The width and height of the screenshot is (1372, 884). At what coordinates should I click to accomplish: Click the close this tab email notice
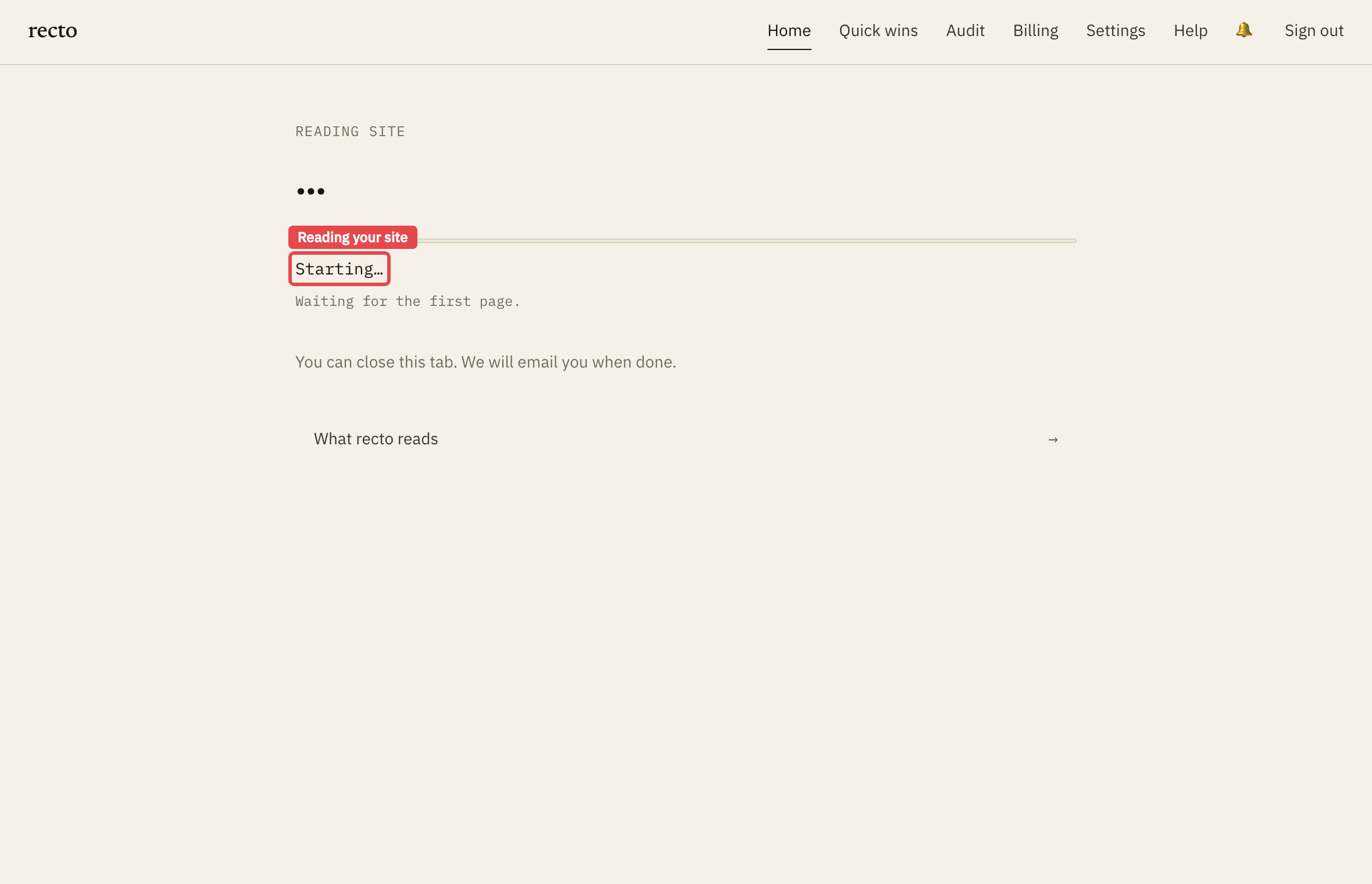point(485,362)
